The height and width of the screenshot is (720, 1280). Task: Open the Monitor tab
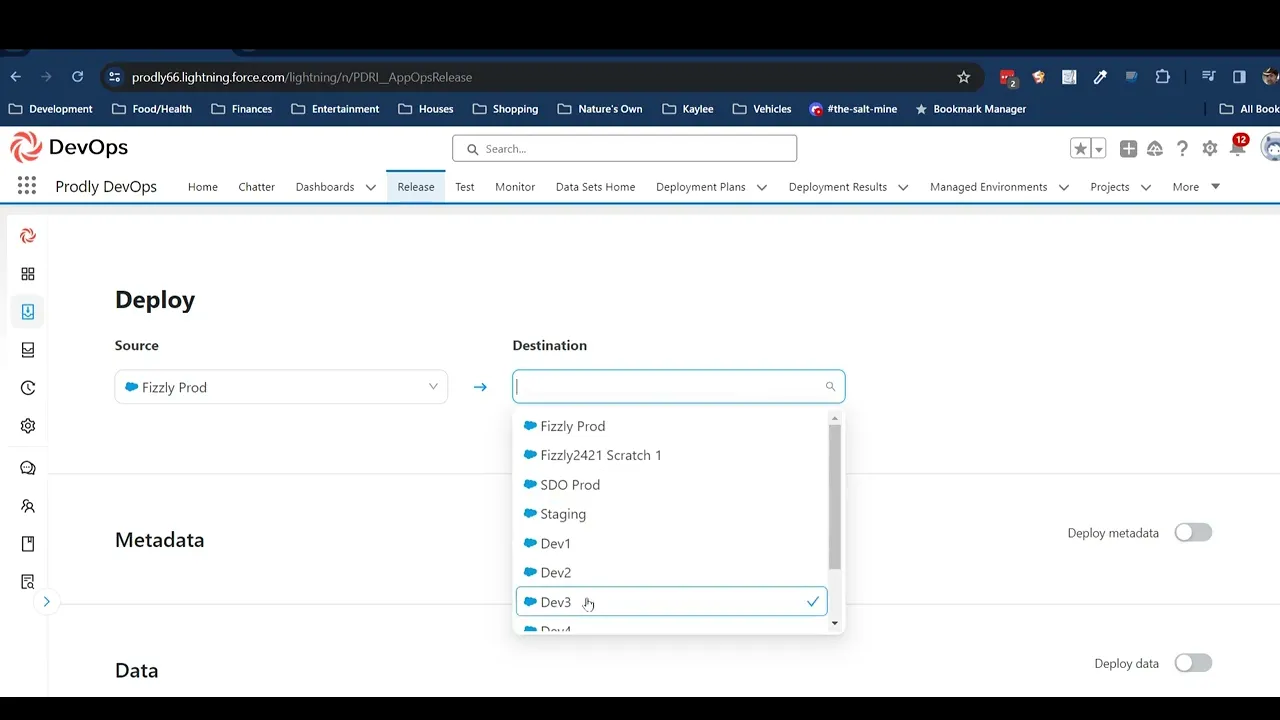coord(515,187)
